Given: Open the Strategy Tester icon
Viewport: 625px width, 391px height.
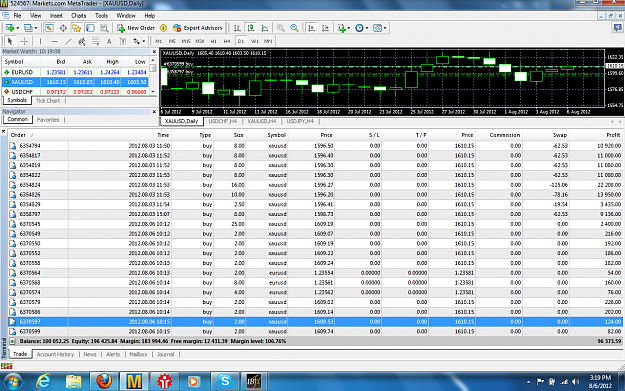Looking at the screenshot, I should point(104,28).
